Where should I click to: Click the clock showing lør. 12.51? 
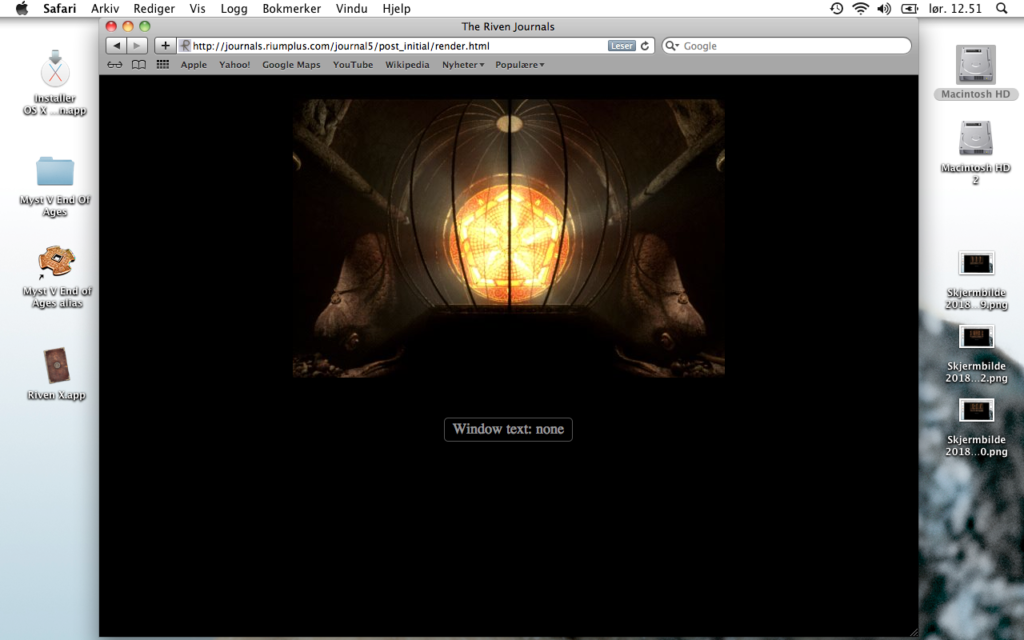pyautogui.click(x=955, y=8)
